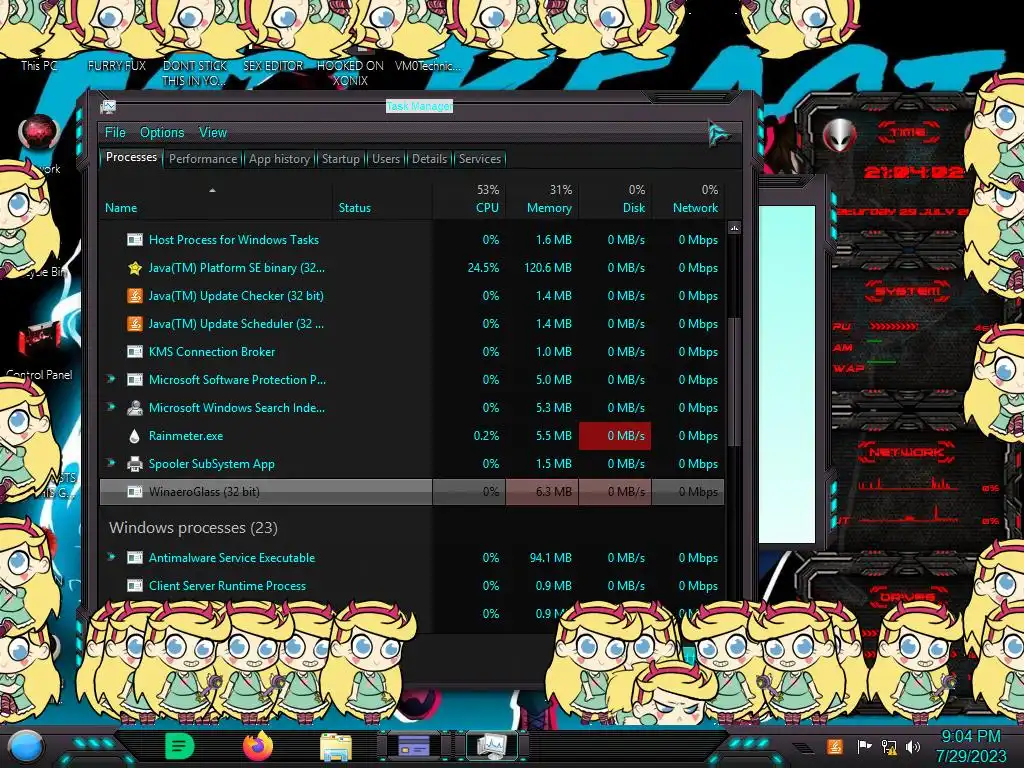This screenshot has width=1024, height=768.
Task: Select the Processes tab
Action: click(x=131, y=157)
